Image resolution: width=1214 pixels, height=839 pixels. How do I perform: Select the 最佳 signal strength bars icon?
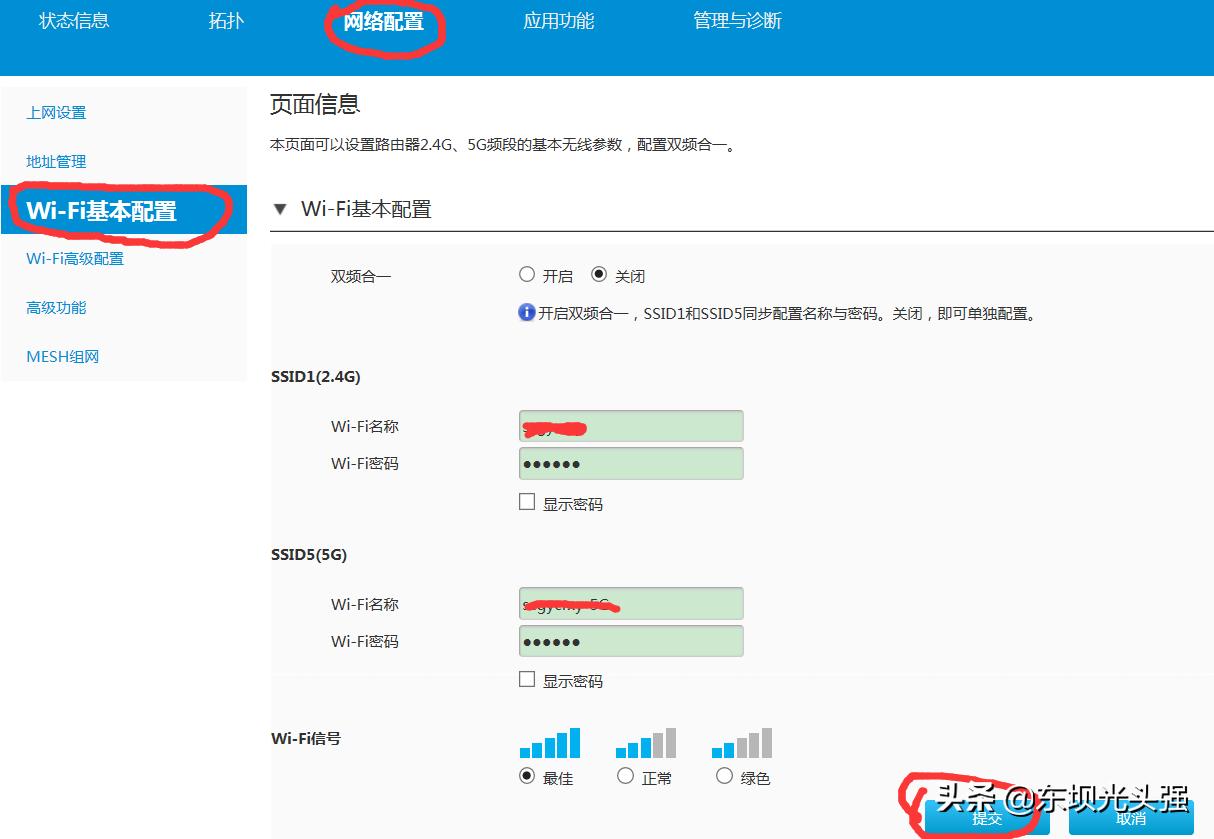click(550, 741)
